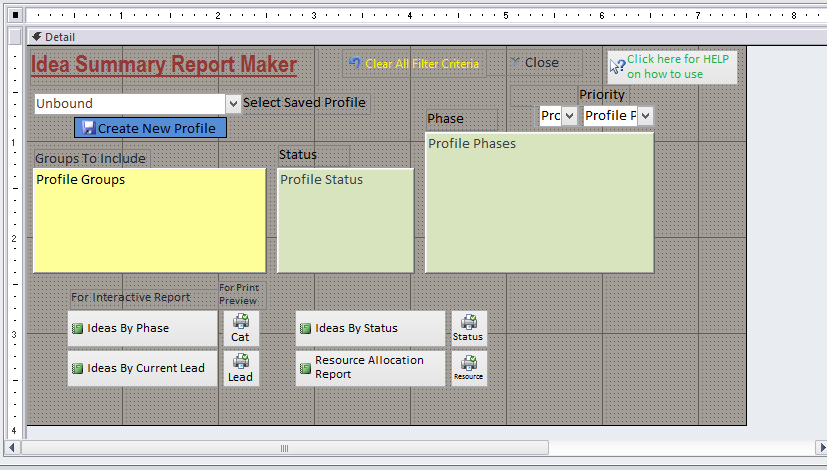Click the Clear All Filter Criteria button
The image size is (827, 470).
click(x=414, y=64)
